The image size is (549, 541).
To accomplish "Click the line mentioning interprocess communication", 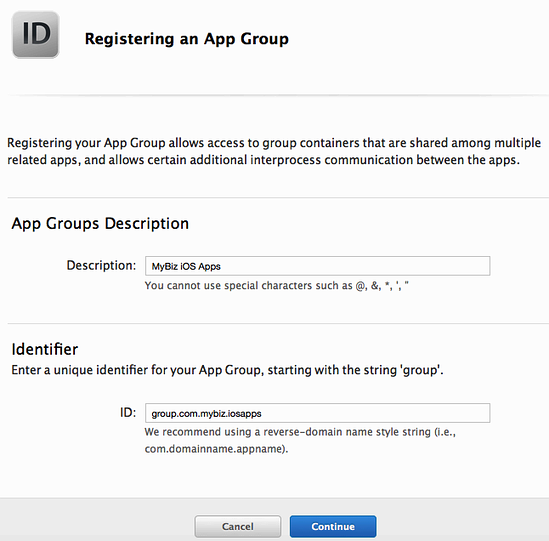I will tap(263, 160).
